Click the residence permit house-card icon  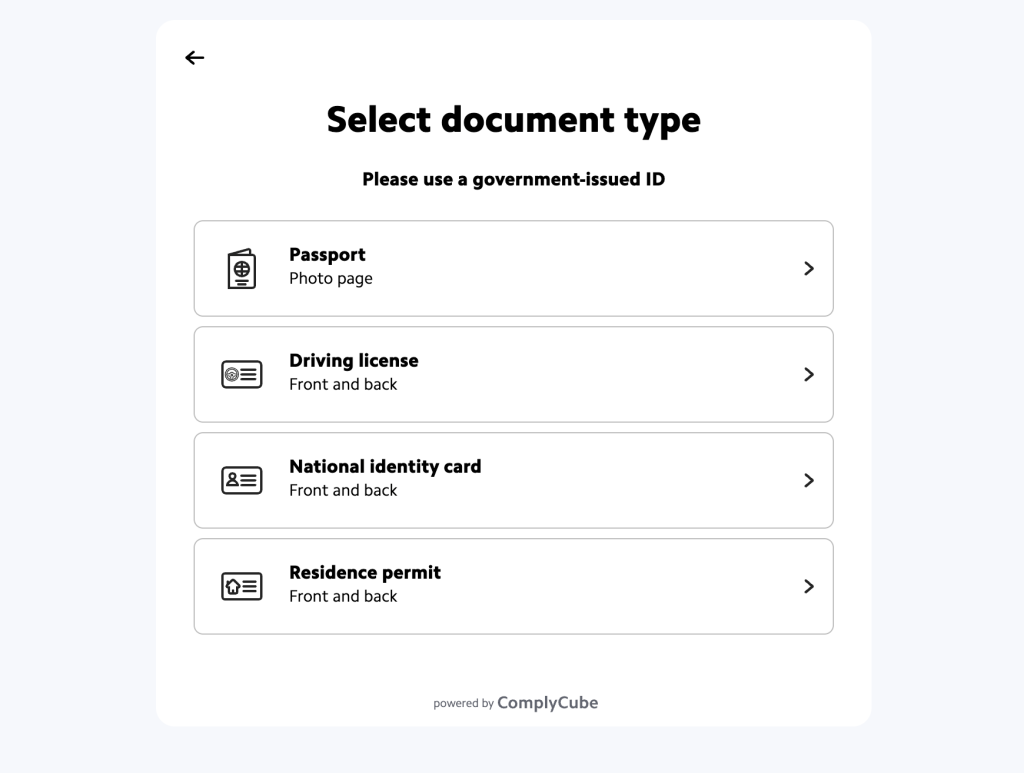point(241,587)
